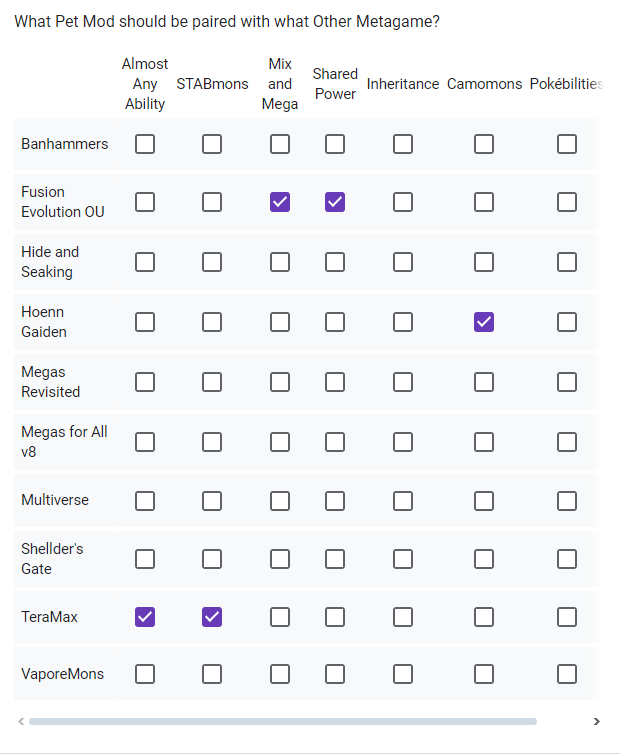Check Hide and Seaking for Inheritance
The height and width of the screenshot is (754, 620).
(403, 262)
